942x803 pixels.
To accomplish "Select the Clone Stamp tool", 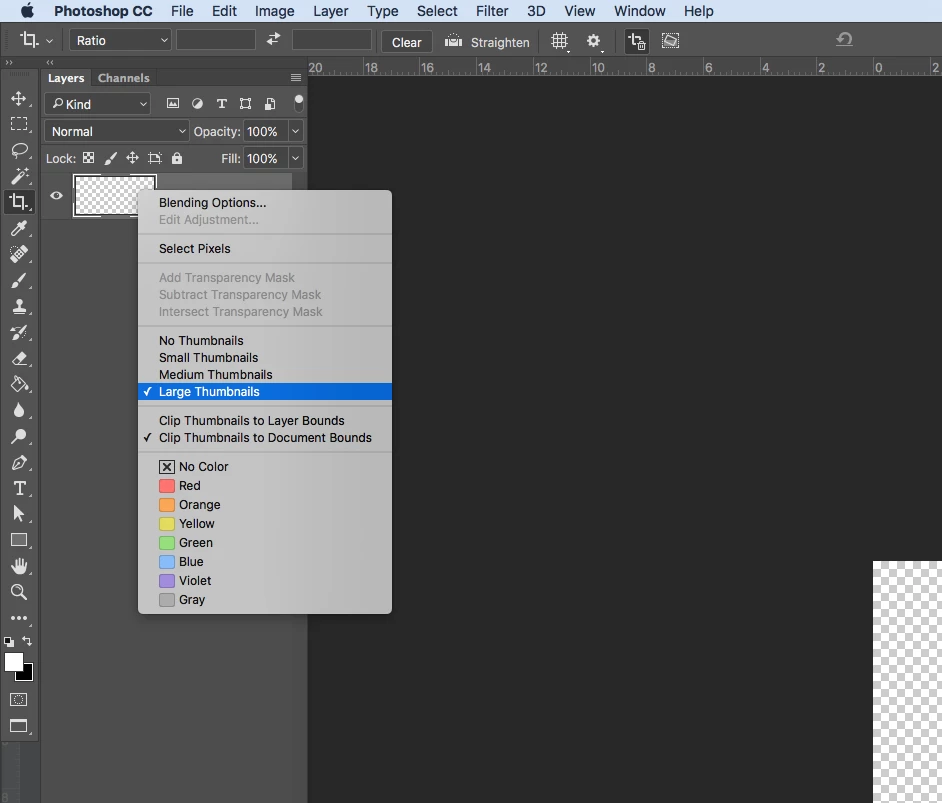I will [19, 306].
